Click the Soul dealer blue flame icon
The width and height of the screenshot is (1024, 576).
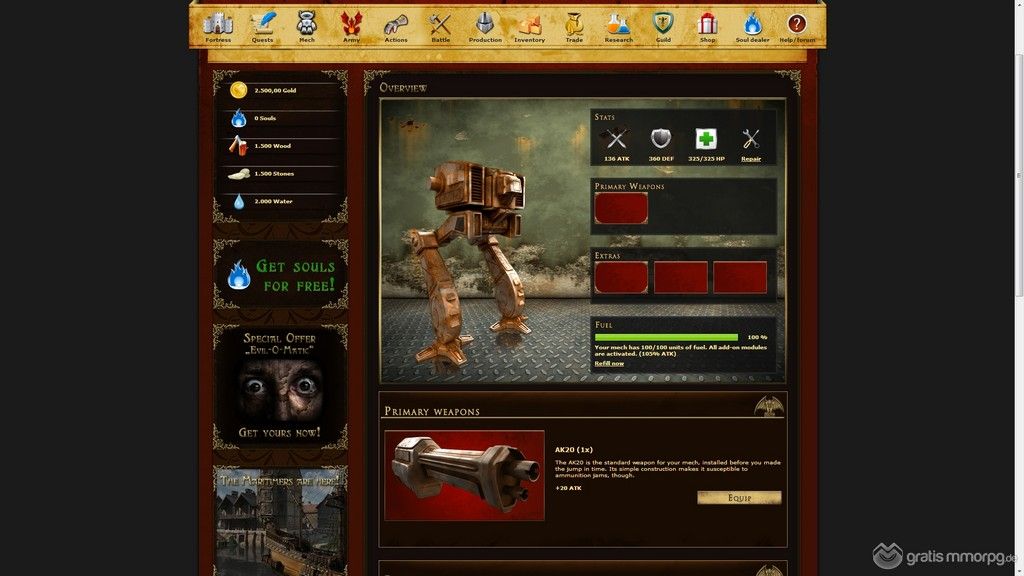click(x=752, y=23)
